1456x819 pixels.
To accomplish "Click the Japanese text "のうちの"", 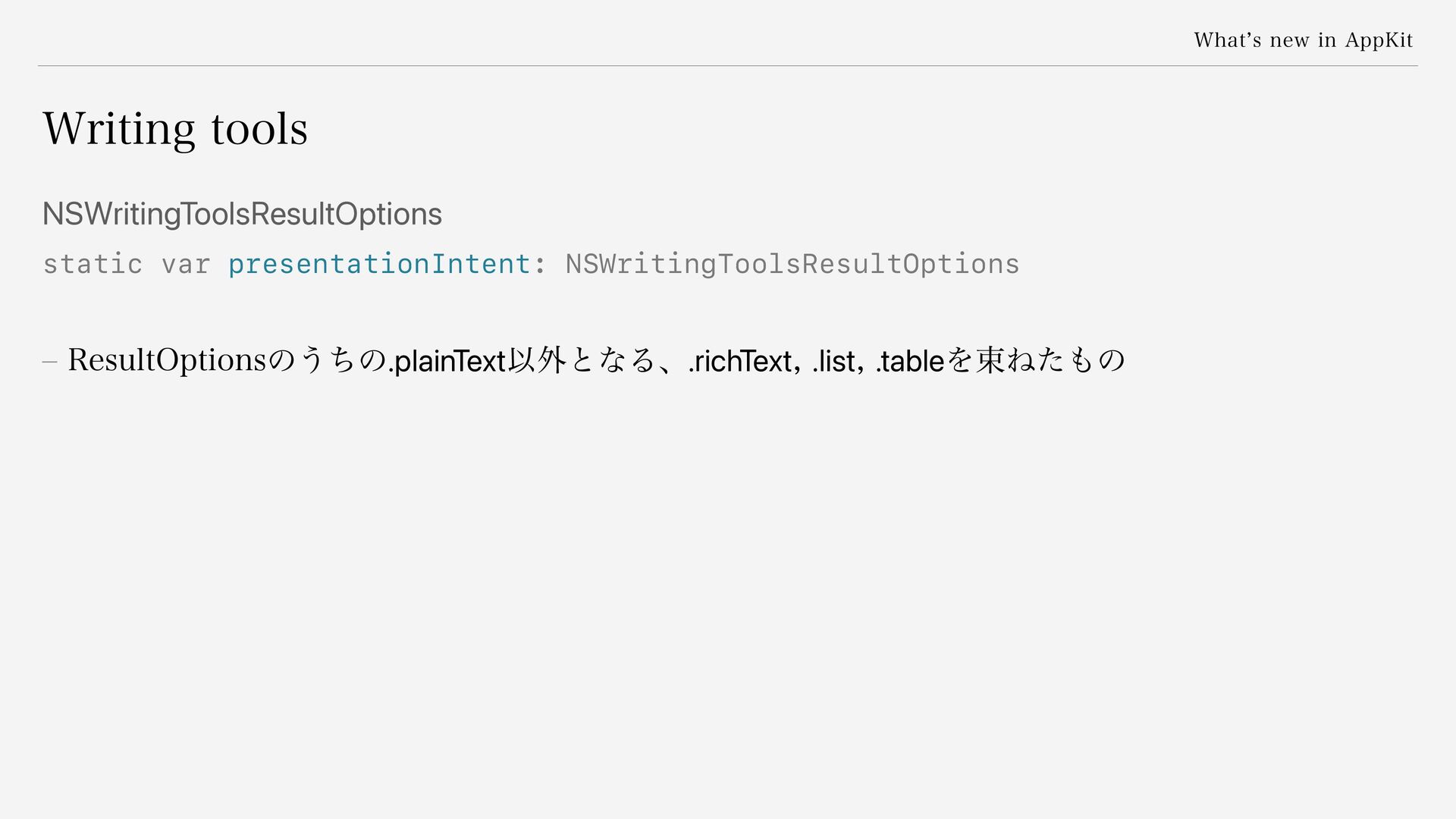I will pos(328,360).
